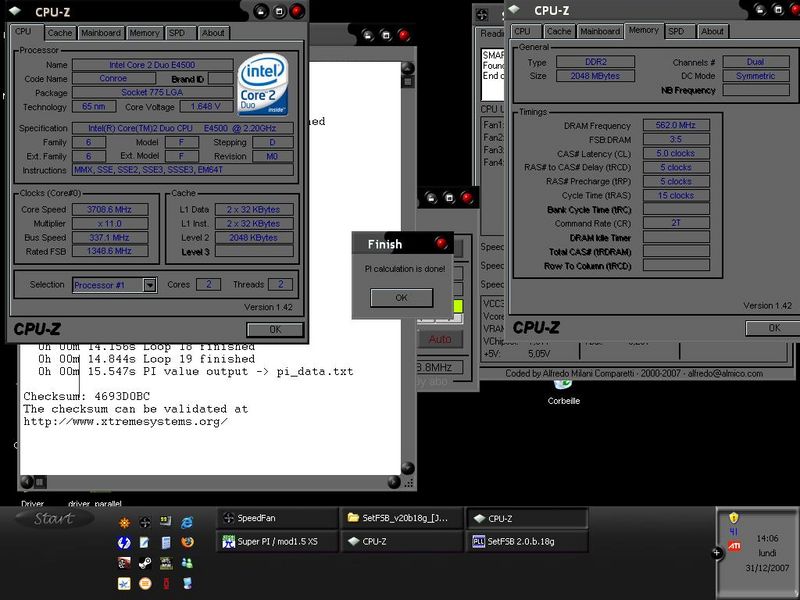The height and width of the screenshot is (600, 800).
Task: Click the http://www.xtremesystems.org/ text
Action: click(x=126, y=422)
